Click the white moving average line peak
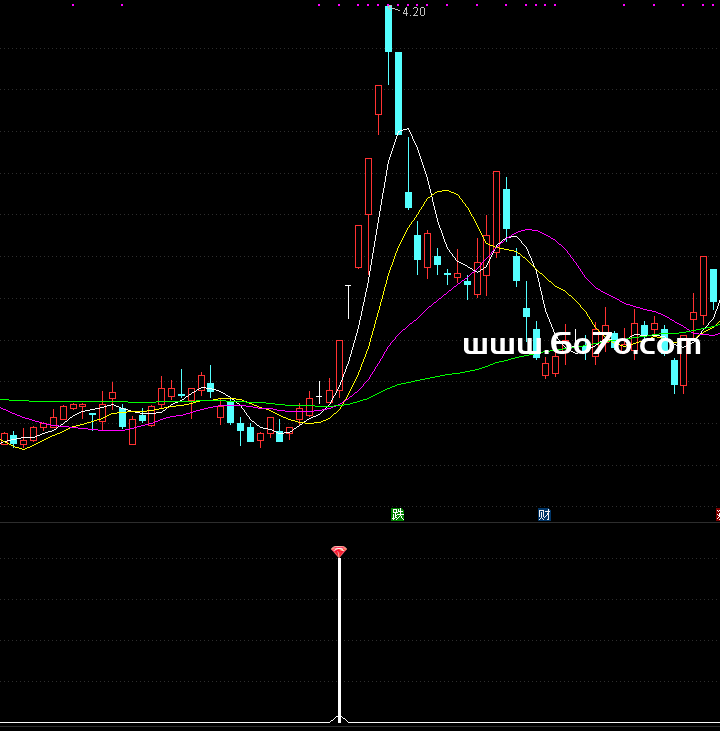 [406, 130]
